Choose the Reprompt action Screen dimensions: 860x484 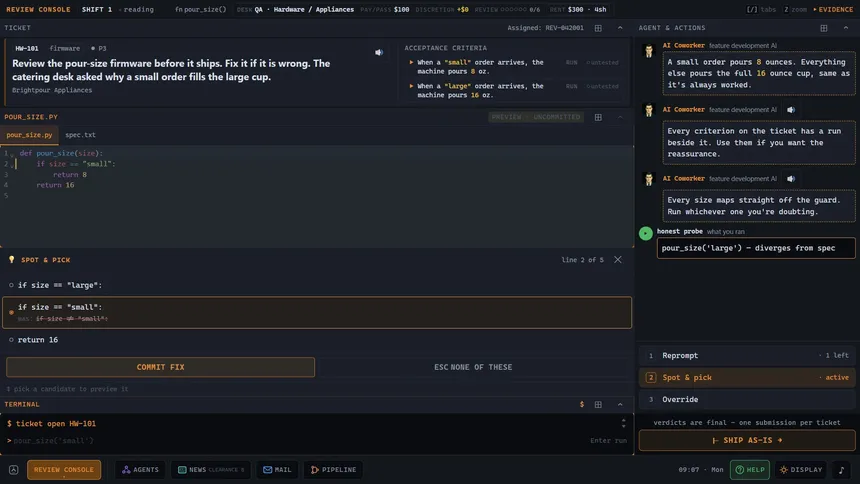click(747, 356)
